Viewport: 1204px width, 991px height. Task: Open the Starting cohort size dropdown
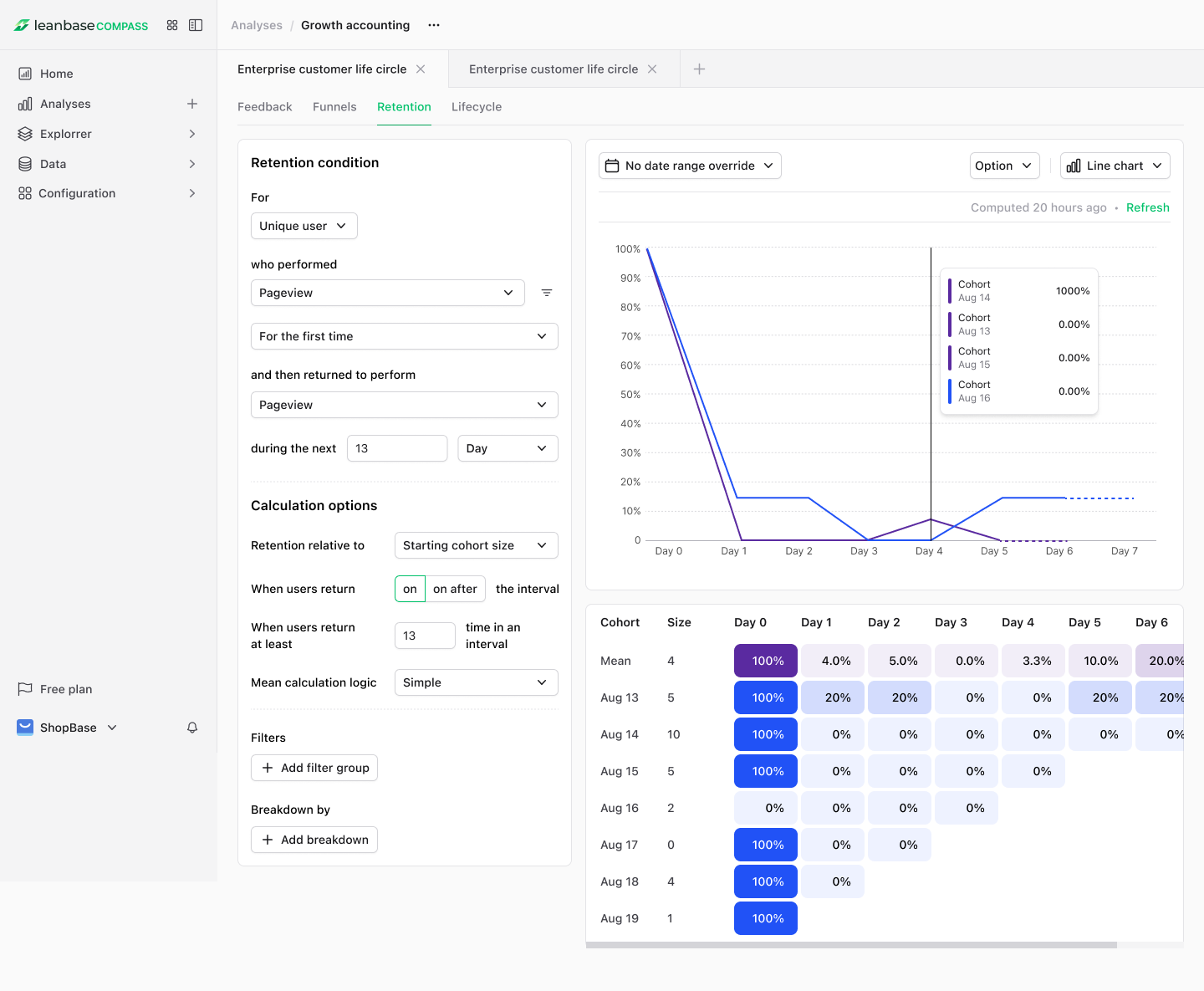[476, 545]
